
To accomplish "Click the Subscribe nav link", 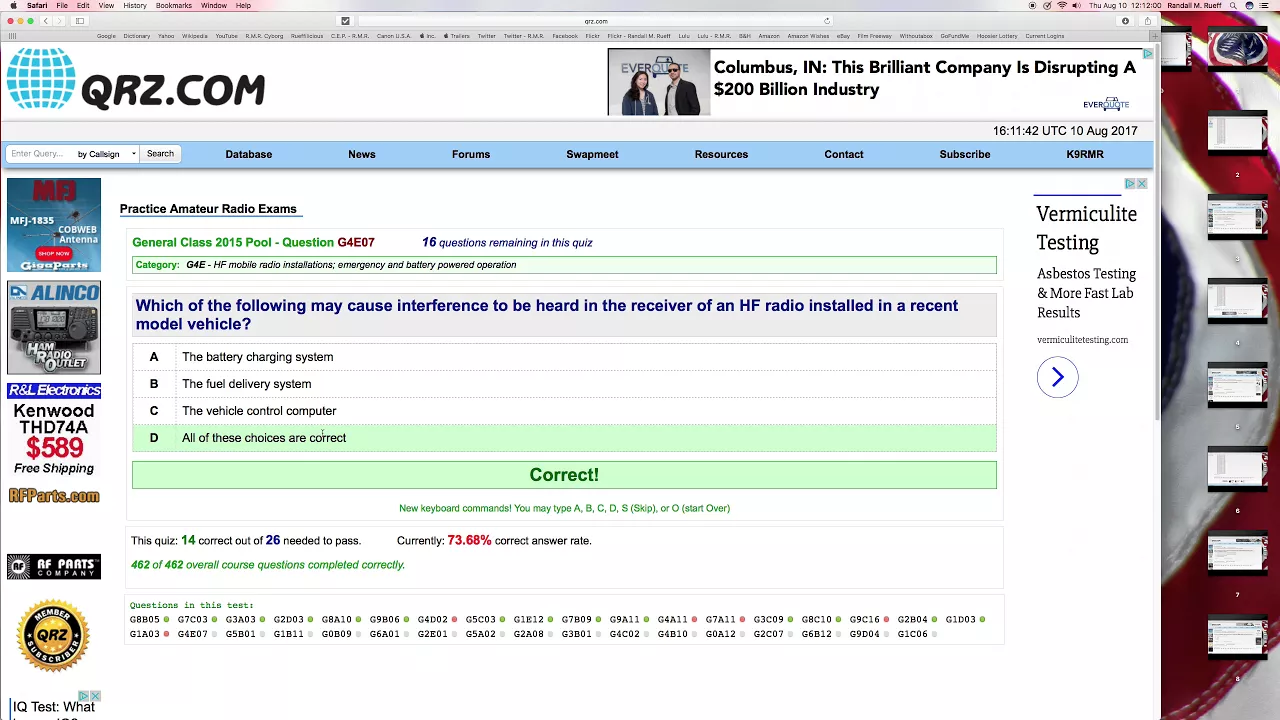I will (x=965, y=154).
